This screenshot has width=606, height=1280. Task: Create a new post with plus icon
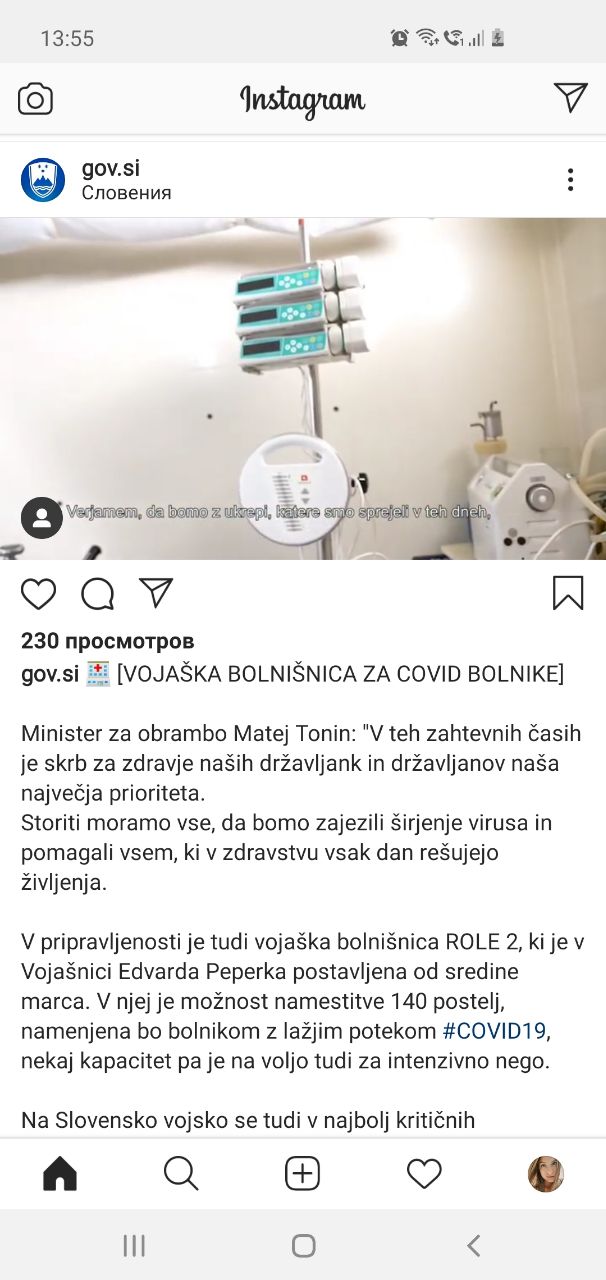coord(302,1173)
